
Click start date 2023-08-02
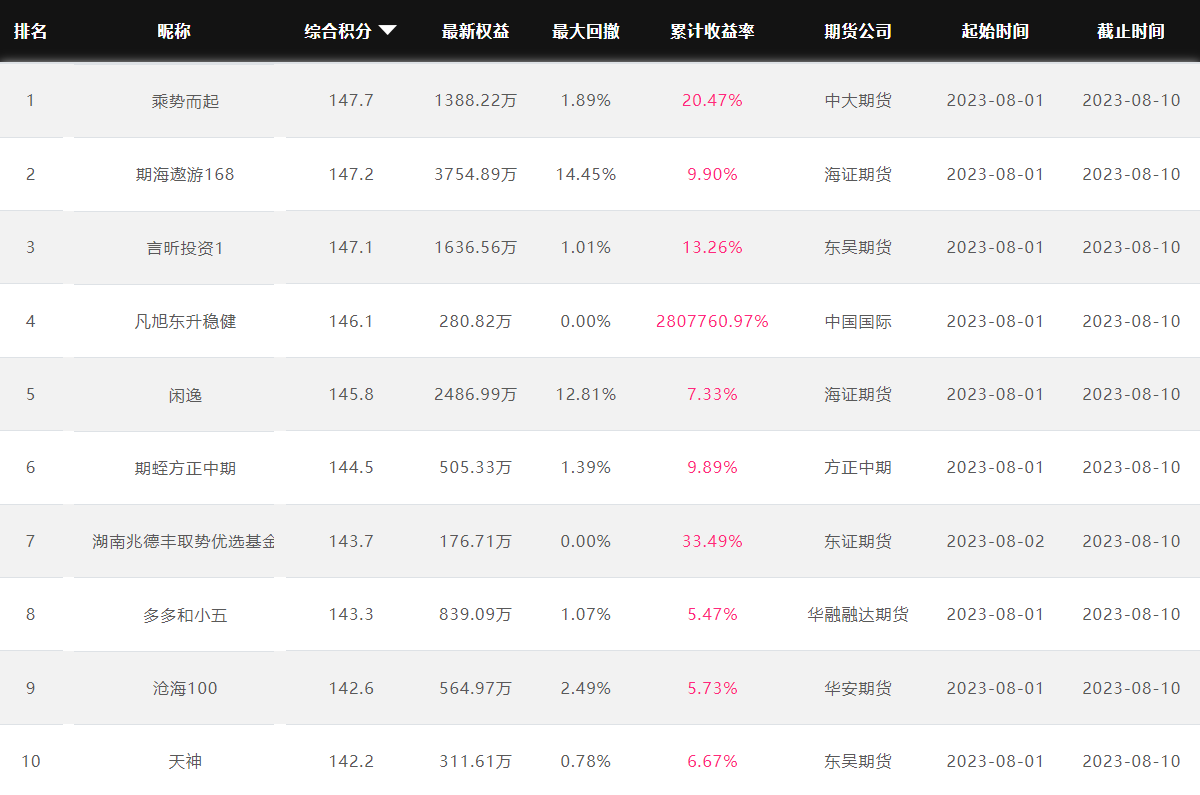pyautogui.click(x=995, y=541)
